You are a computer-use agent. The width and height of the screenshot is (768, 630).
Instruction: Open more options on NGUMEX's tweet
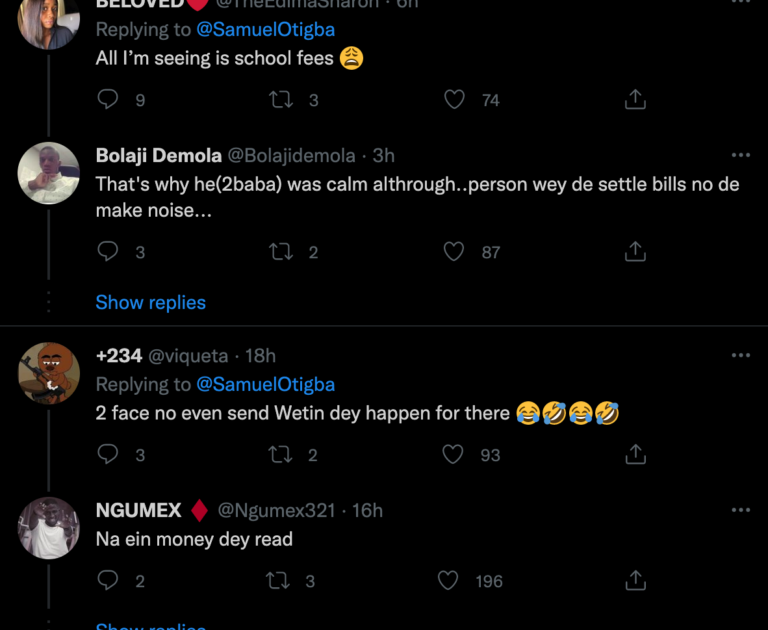click(x=740, y=510)
